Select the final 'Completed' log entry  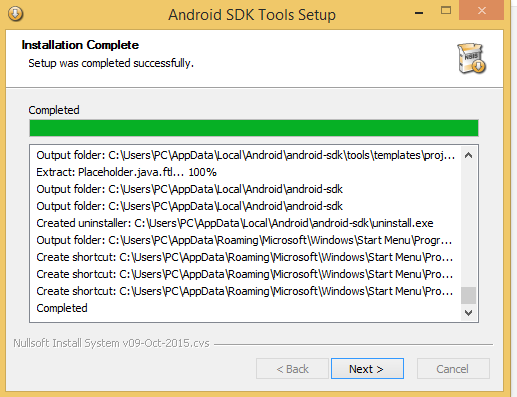click(62, 308)
